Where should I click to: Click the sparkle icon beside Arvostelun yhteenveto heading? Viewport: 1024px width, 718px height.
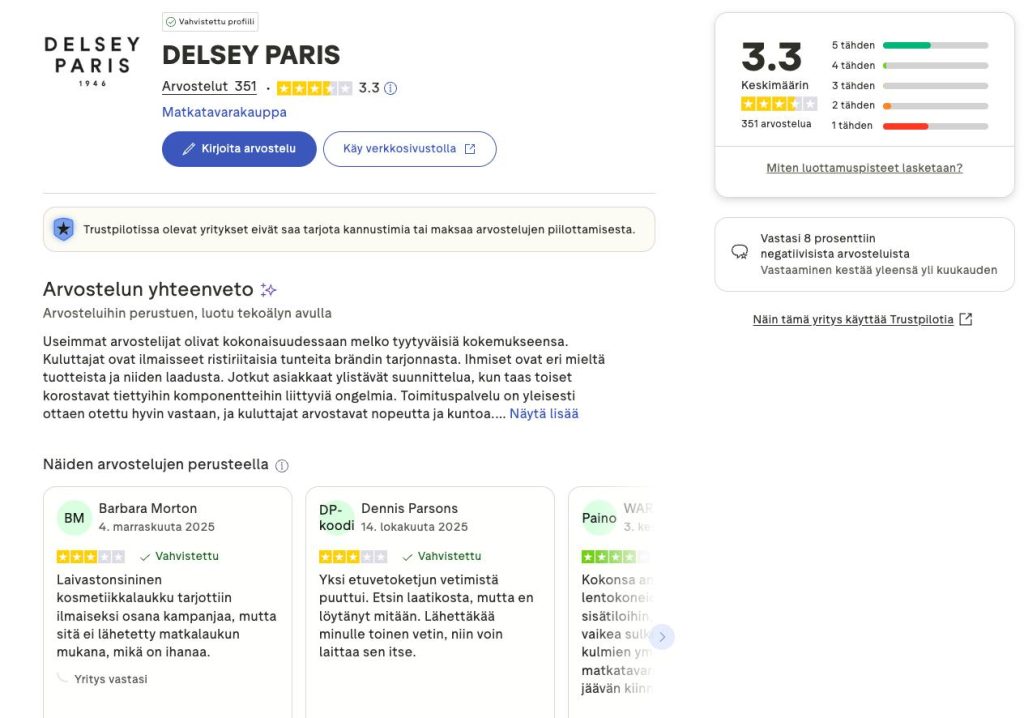point(267,289)
